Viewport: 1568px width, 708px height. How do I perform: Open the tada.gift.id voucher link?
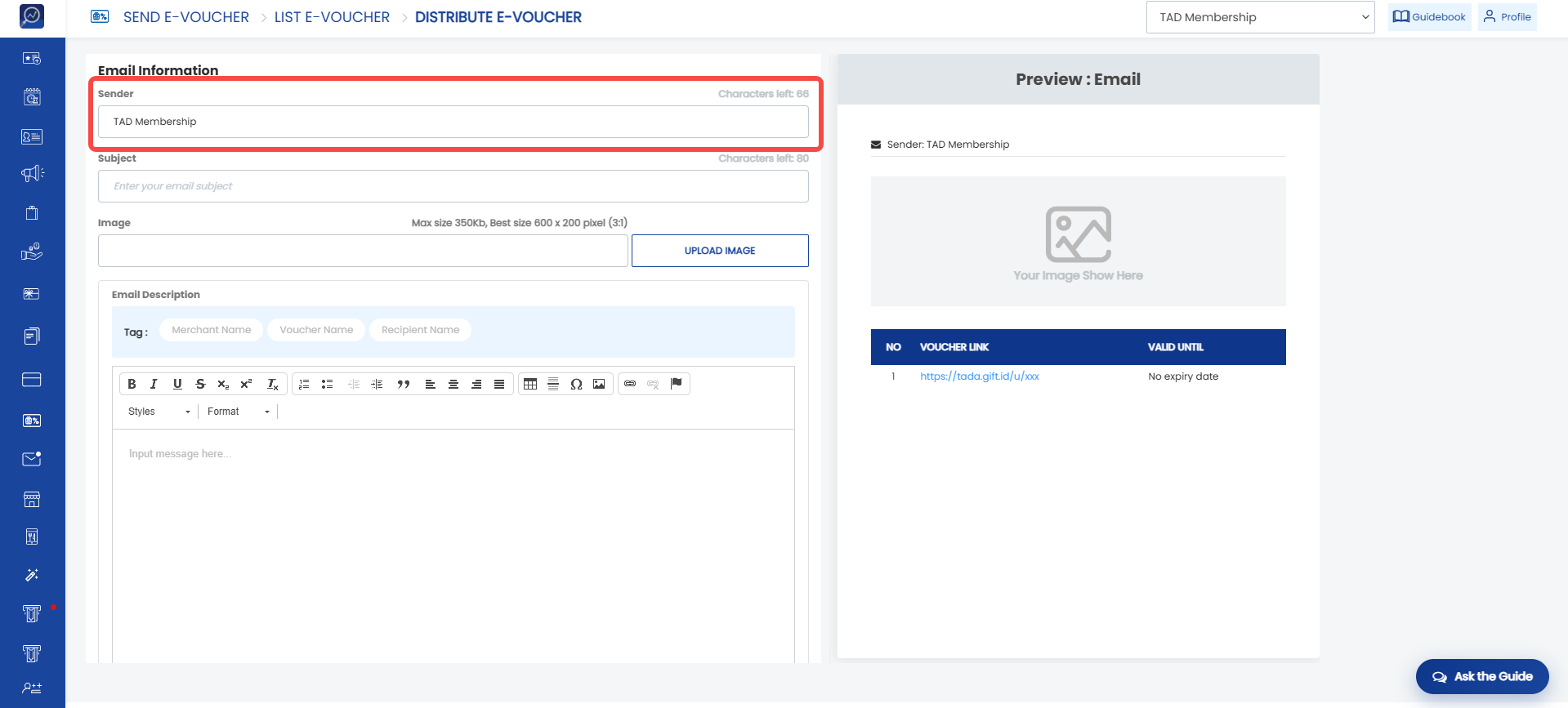point(980,376)
